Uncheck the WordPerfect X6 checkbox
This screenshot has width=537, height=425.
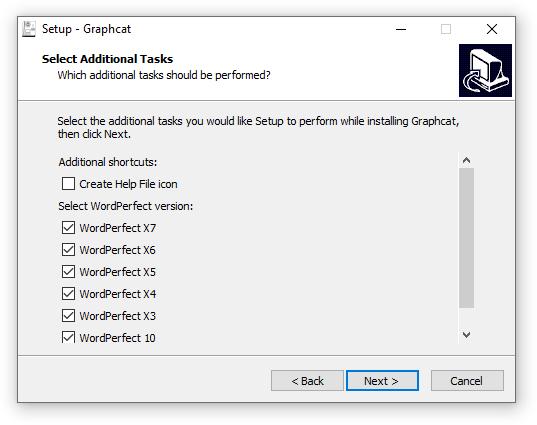pyautogui.click(x=68, y=249)
